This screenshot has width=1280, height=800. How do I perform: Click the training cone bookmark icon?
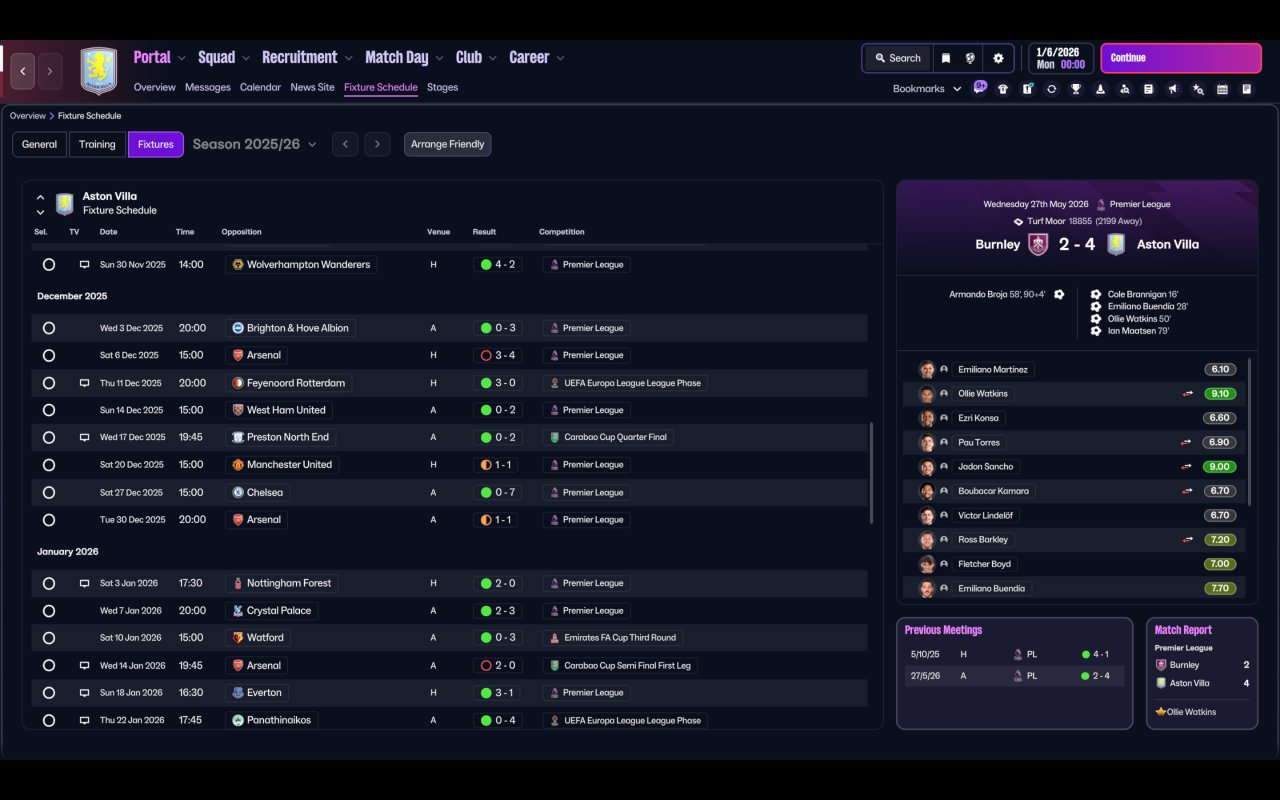click(x=1100, y=89)
